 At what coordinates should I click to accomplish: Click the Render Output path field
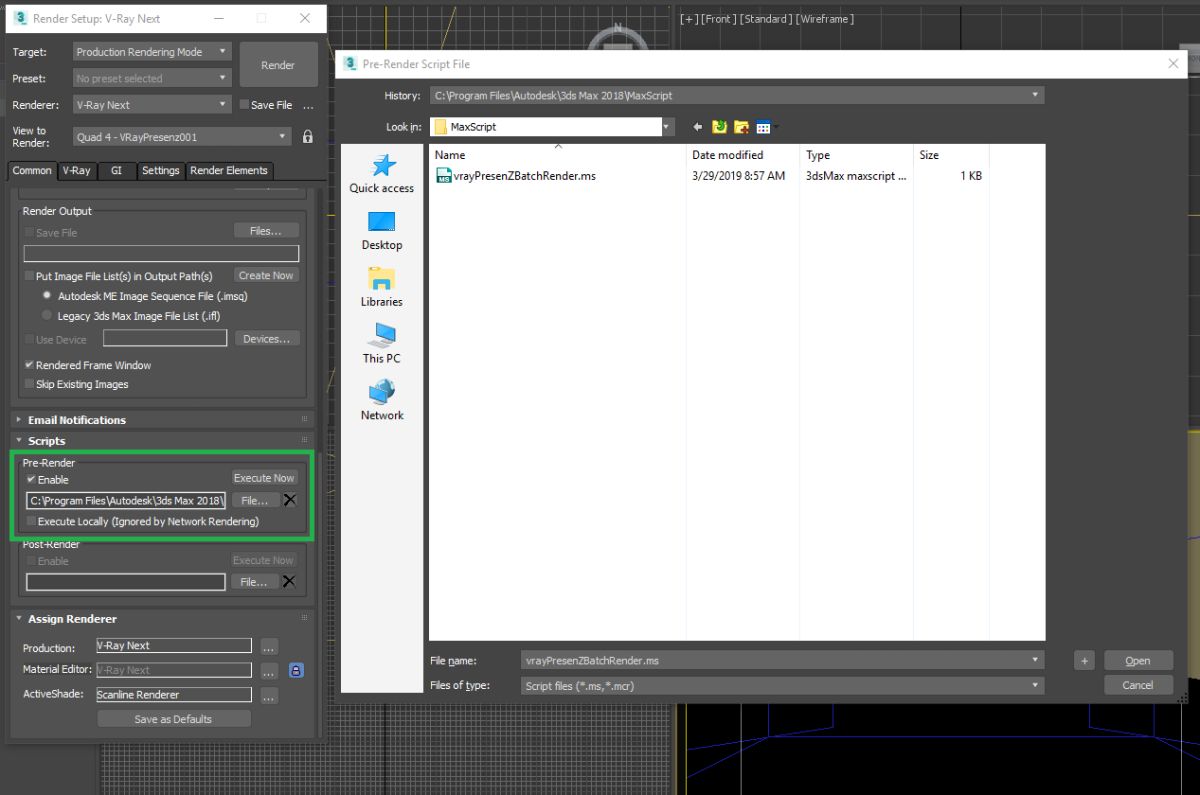pyautogui.click(x=161, y=254)
